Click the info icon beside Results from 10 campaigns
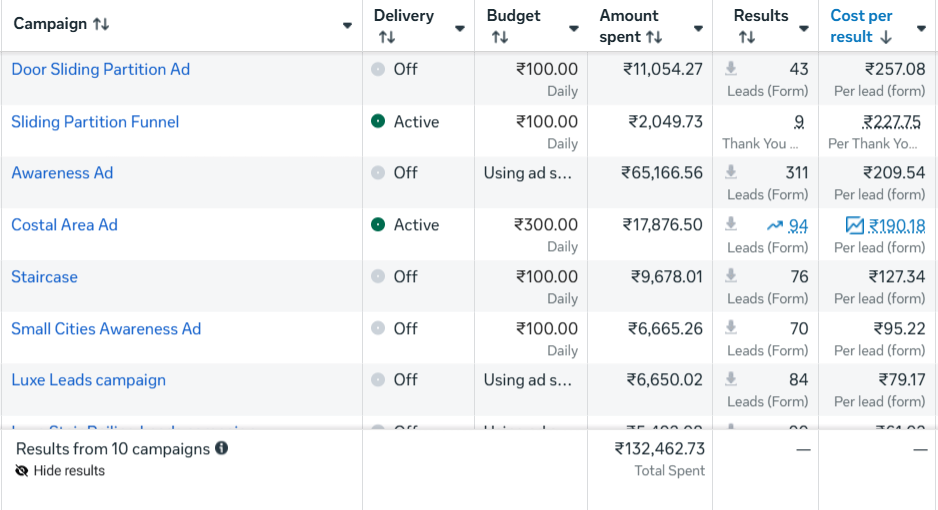 [221, 448]
